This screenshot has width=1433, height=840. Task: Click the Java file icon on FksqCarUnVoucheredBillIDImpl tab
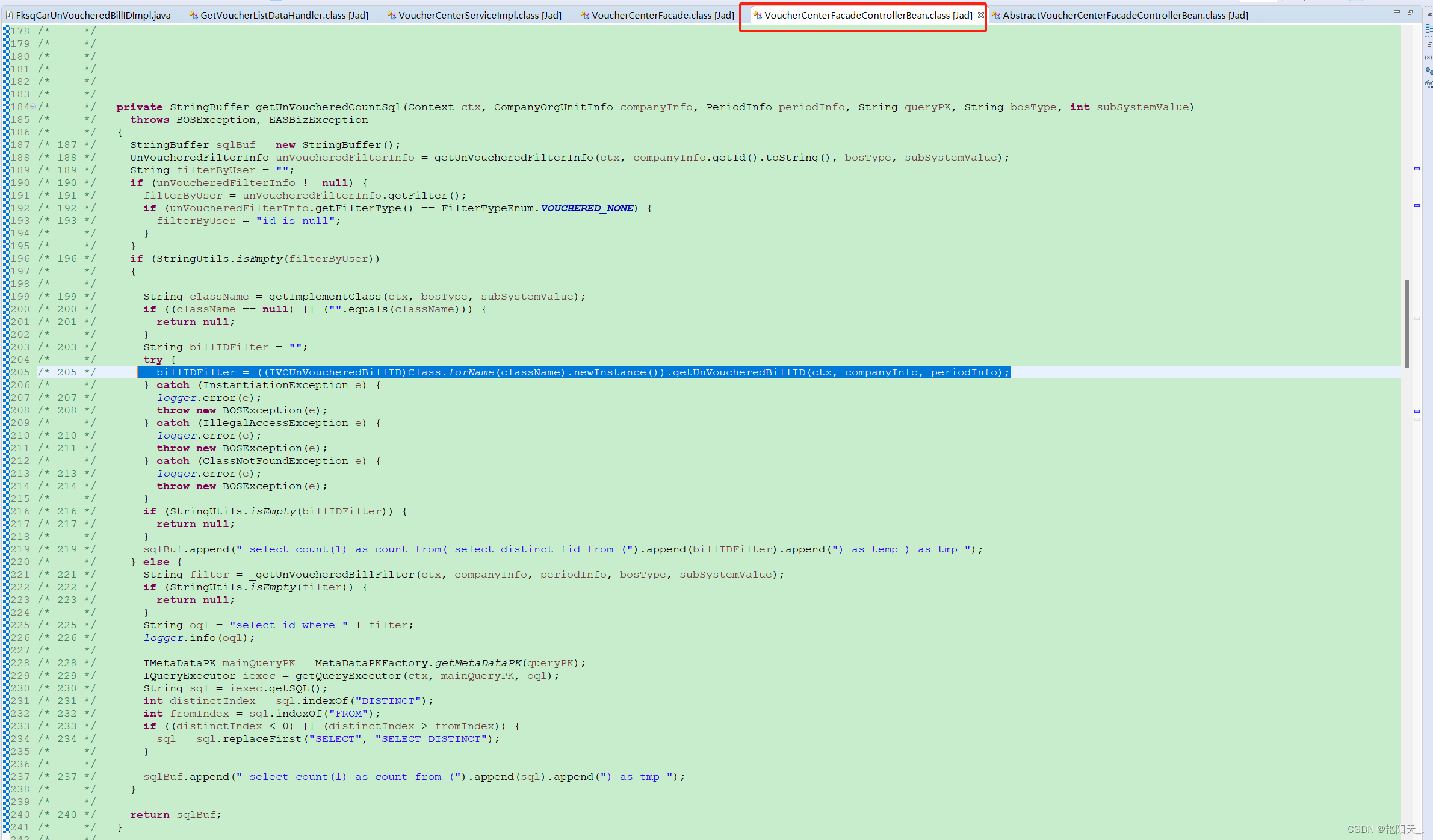9,15
